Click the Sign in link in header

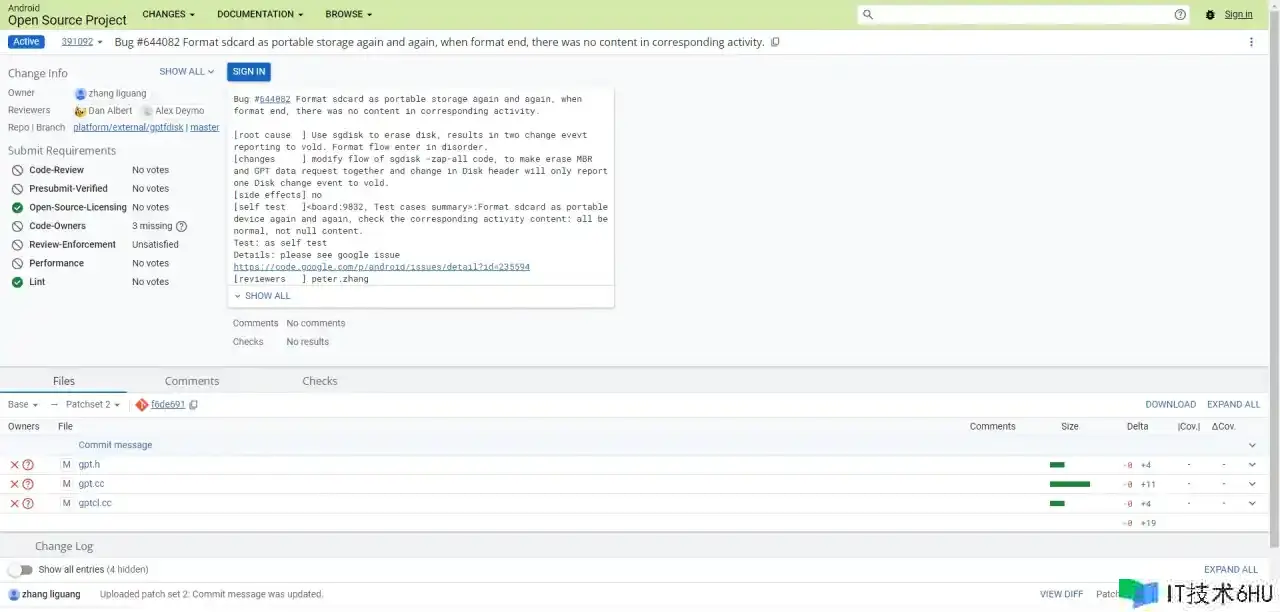tap(1238, 14)
